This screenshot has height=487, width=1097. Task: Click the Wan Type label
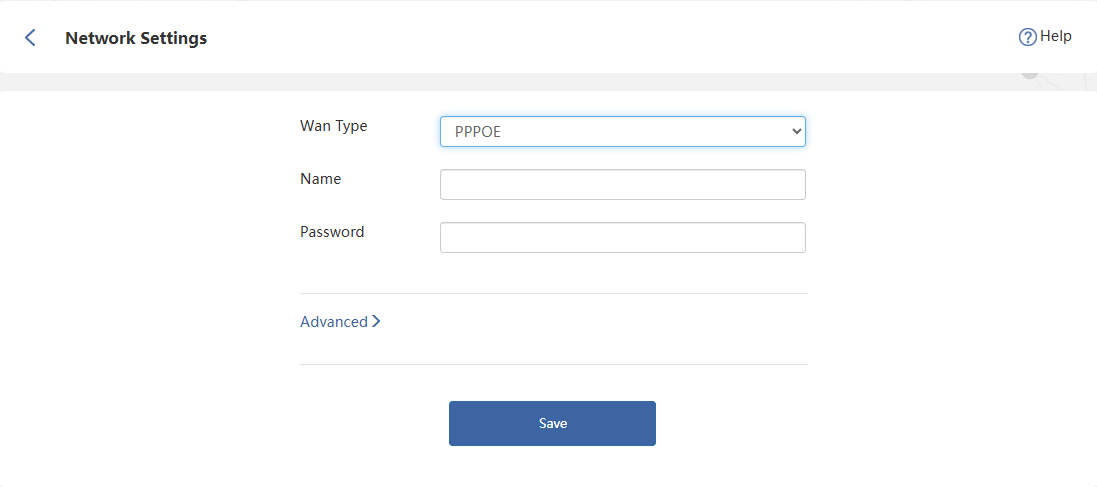[334, 126]
